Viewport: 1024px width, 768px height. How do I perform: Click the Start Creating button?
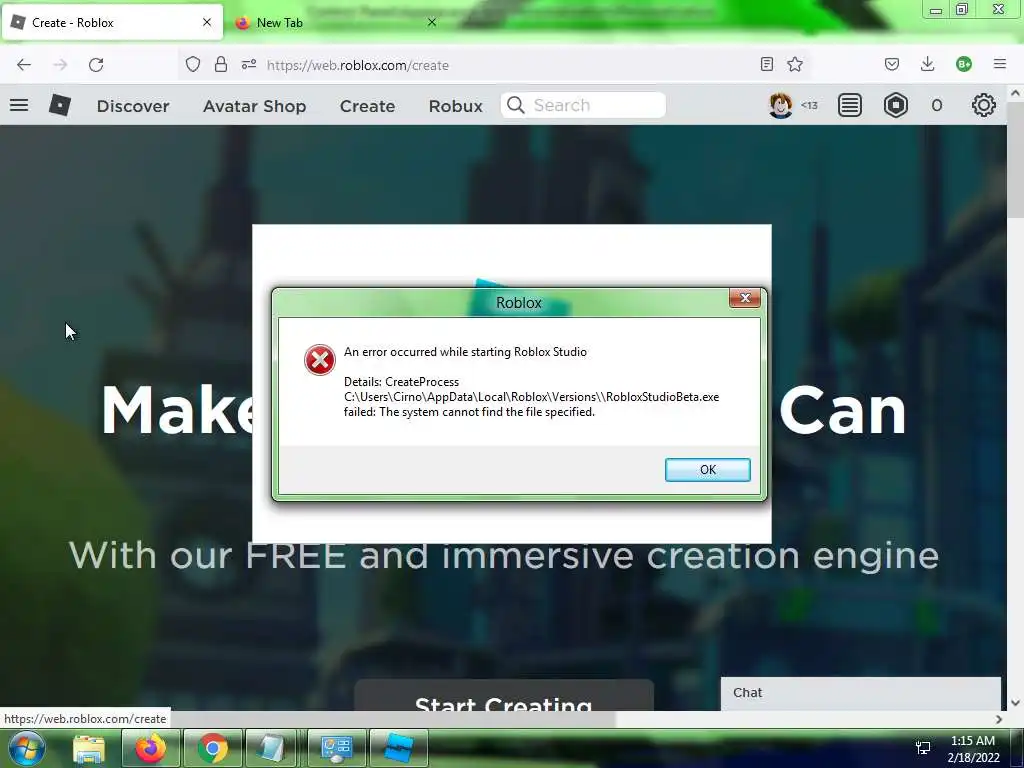pos(504,696)
